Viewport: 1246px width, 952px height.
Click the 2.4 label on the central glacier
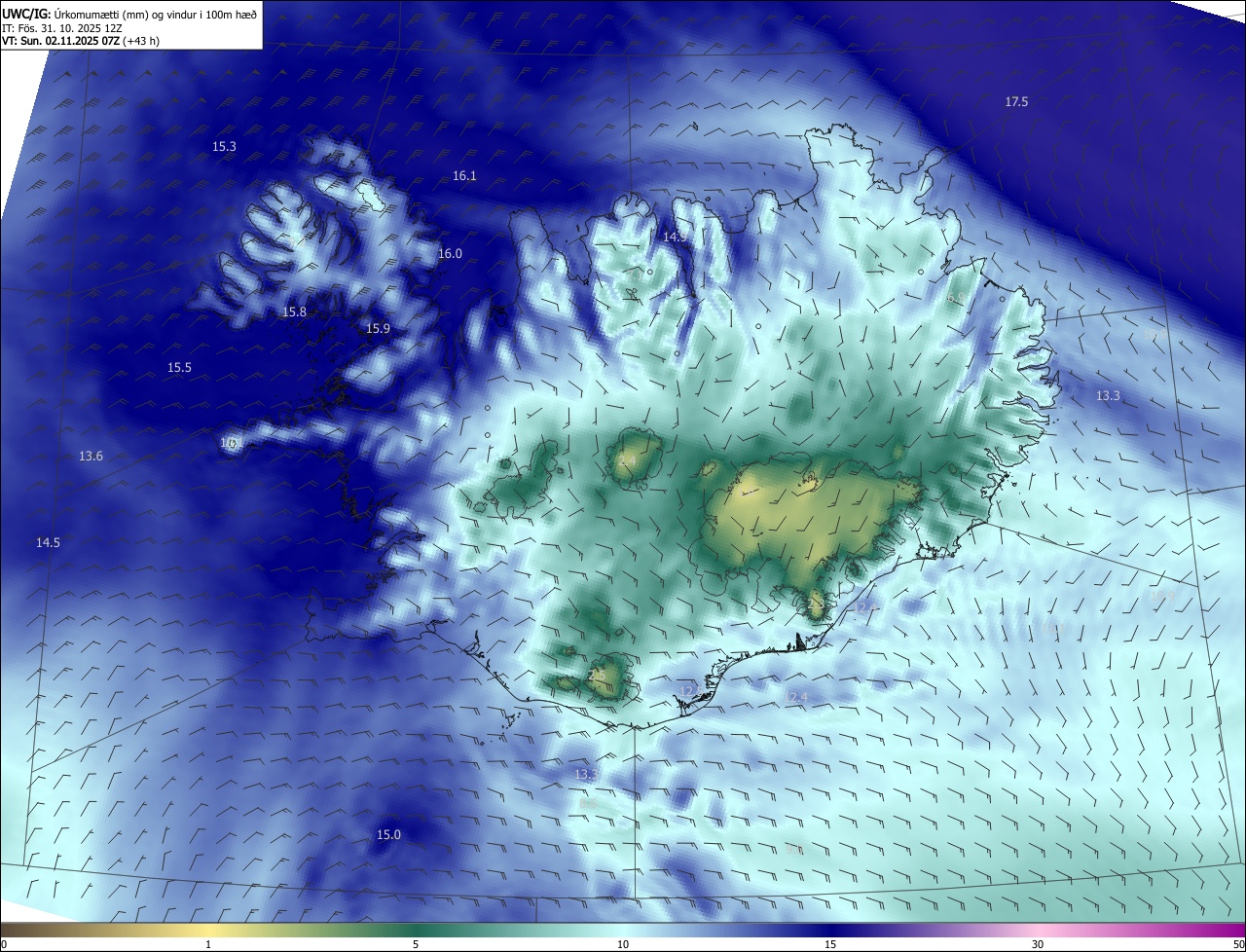(627, 460)
